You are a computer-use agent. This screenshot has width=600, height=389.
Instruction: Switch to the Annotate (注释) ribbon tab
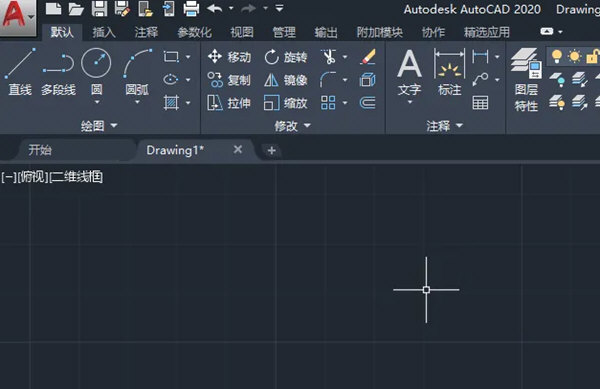coord(146,32)
